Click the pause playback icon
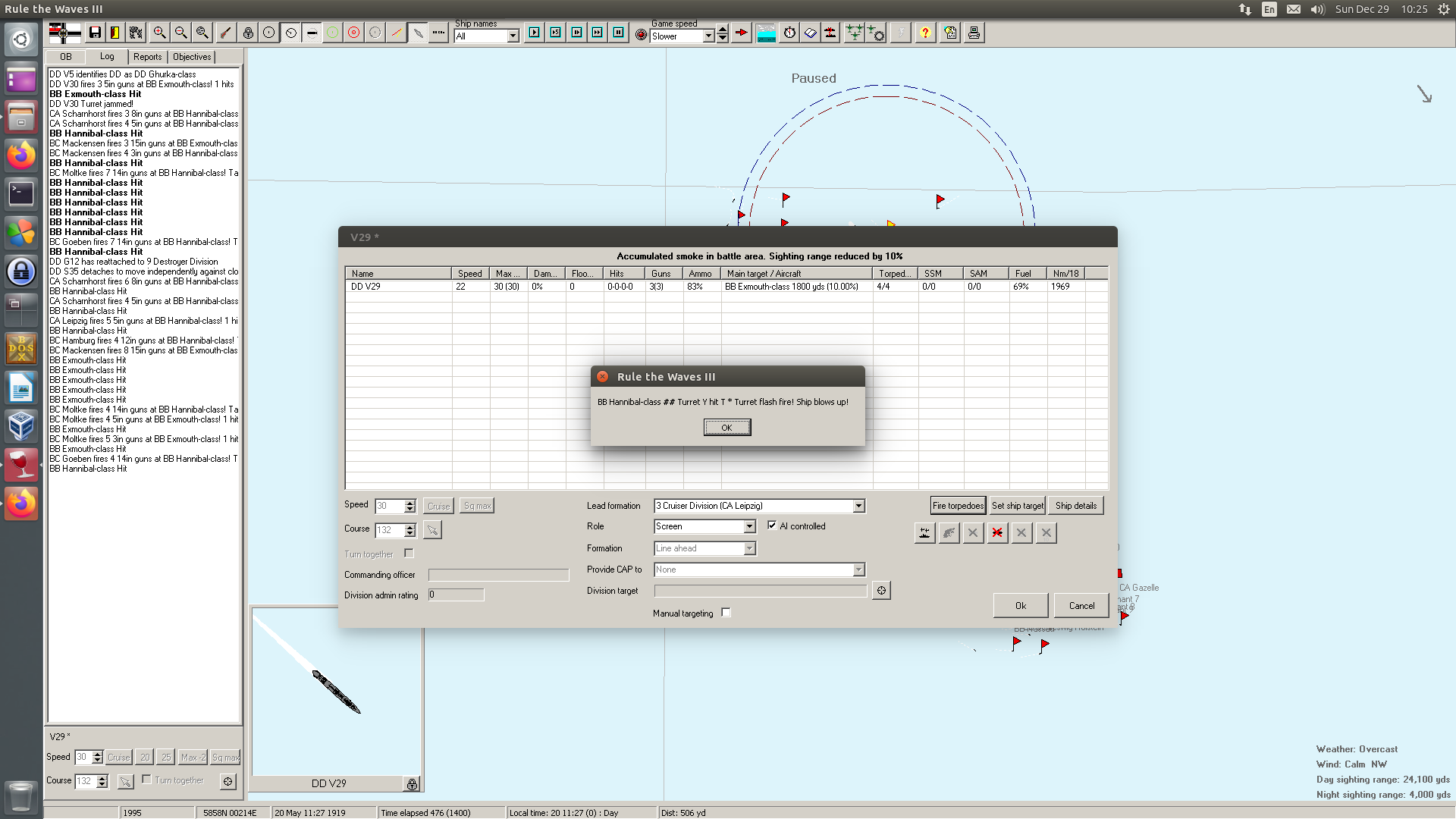Viewport: 1456px width, 819px height. point(619,33)
